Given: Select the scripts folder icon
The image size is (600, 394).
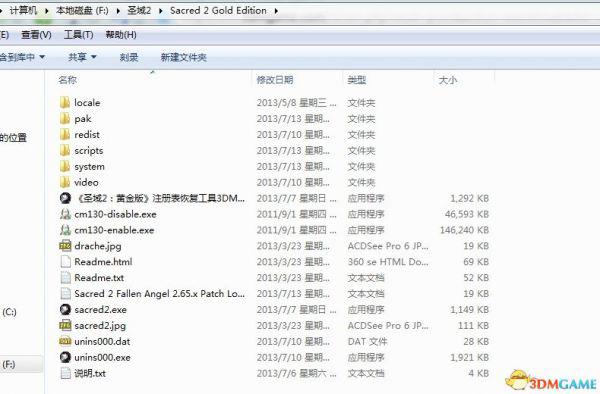Looking at the screenshot, I should click(65, 150).
